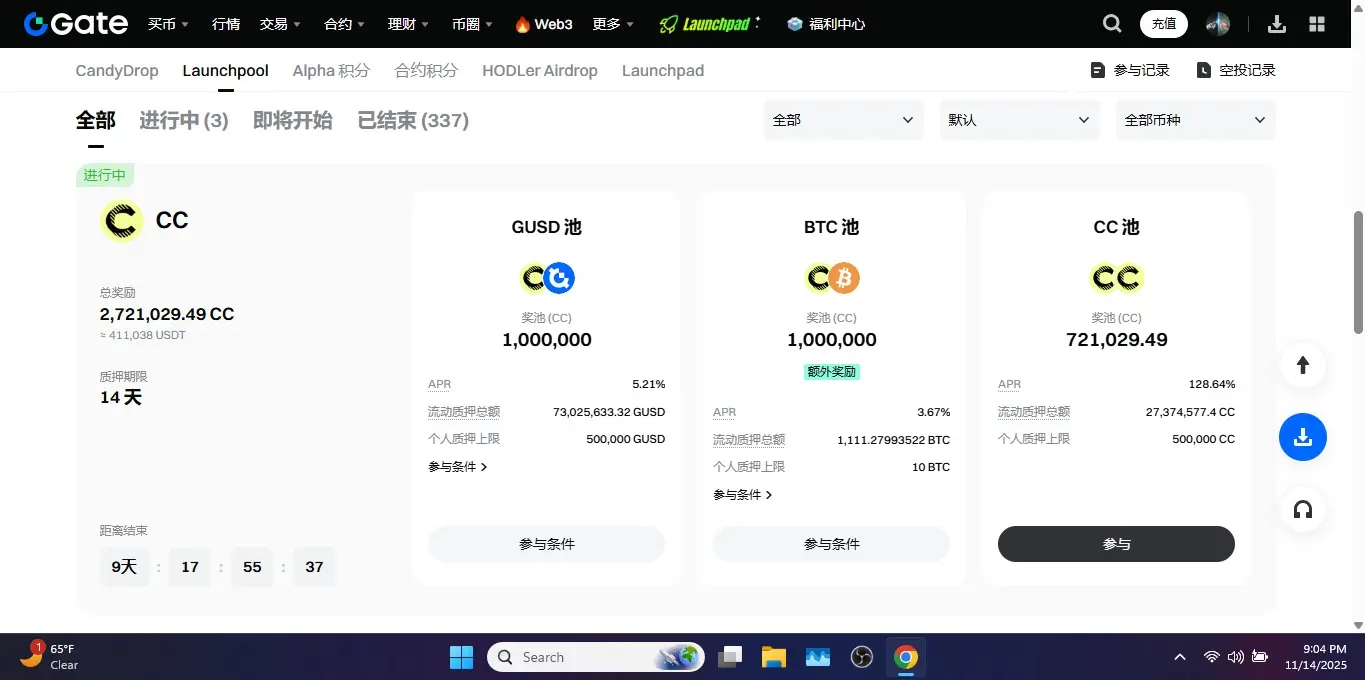Open the Windows Start menu
This screenshot has height=680, width=1365.
(461, 657)
